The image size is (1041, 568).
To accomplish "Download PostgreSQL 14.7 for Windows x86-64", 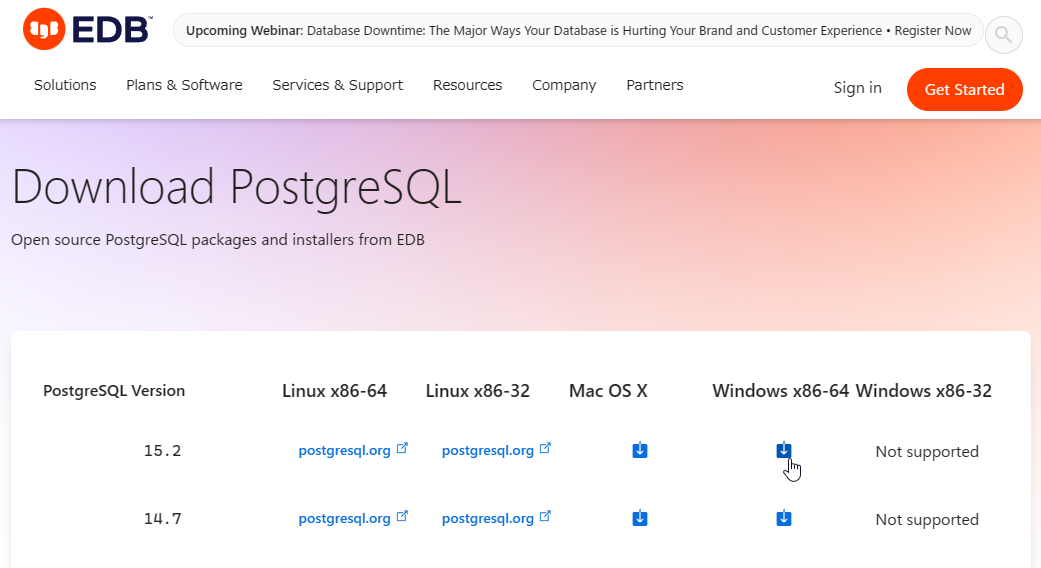I will 783,518.
